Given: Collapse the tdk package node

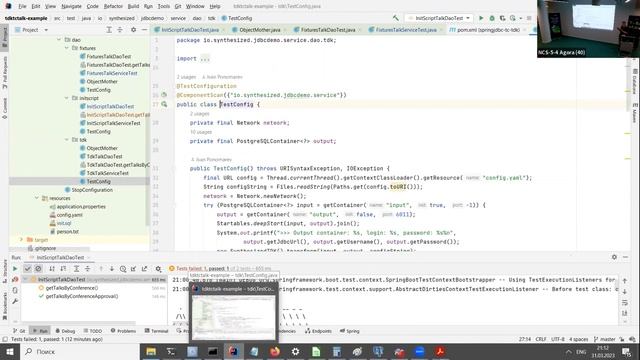Looking at the screenshot, I should click(x=67, y=140).
